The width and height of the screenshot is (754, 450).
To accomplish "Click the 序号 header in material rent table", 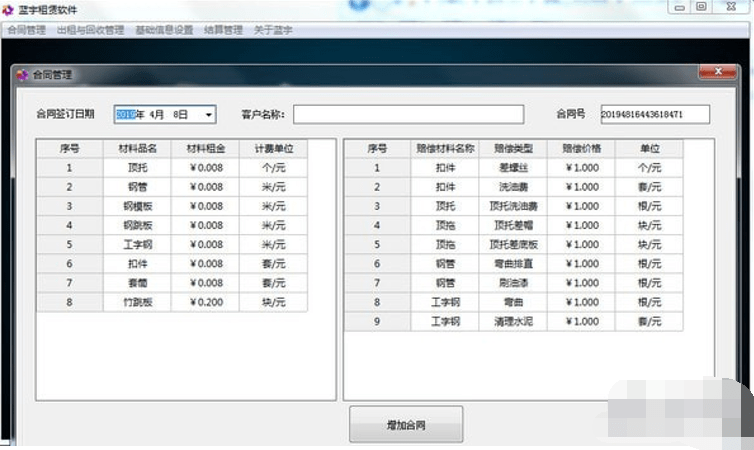I will coord(70,149).
